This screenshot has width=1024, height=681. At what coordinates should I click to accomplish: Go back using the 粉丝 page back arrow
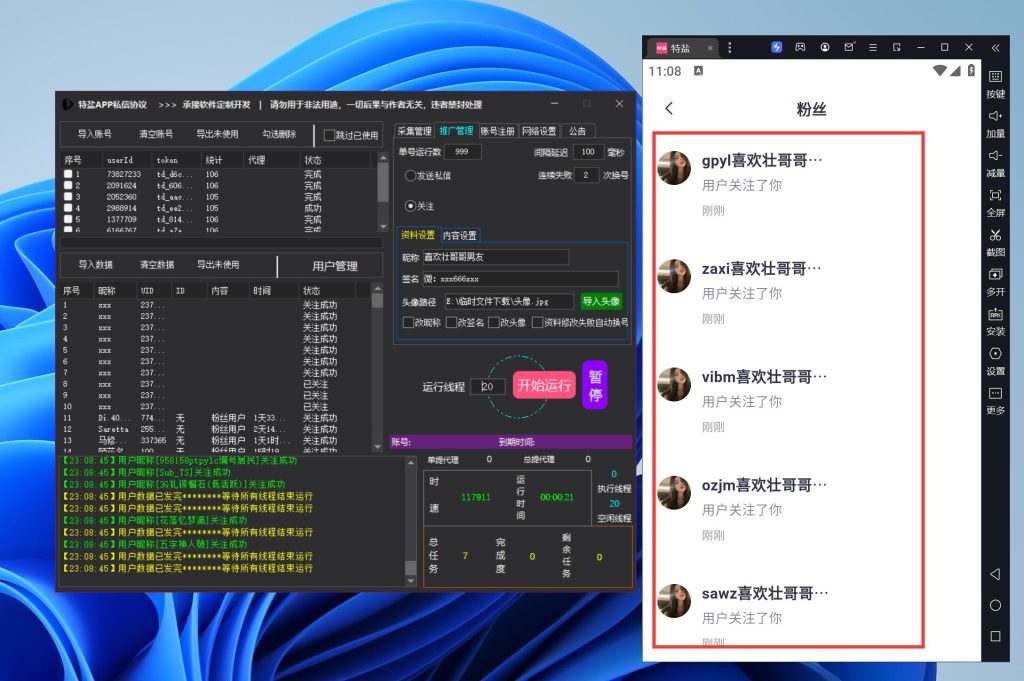669,109
